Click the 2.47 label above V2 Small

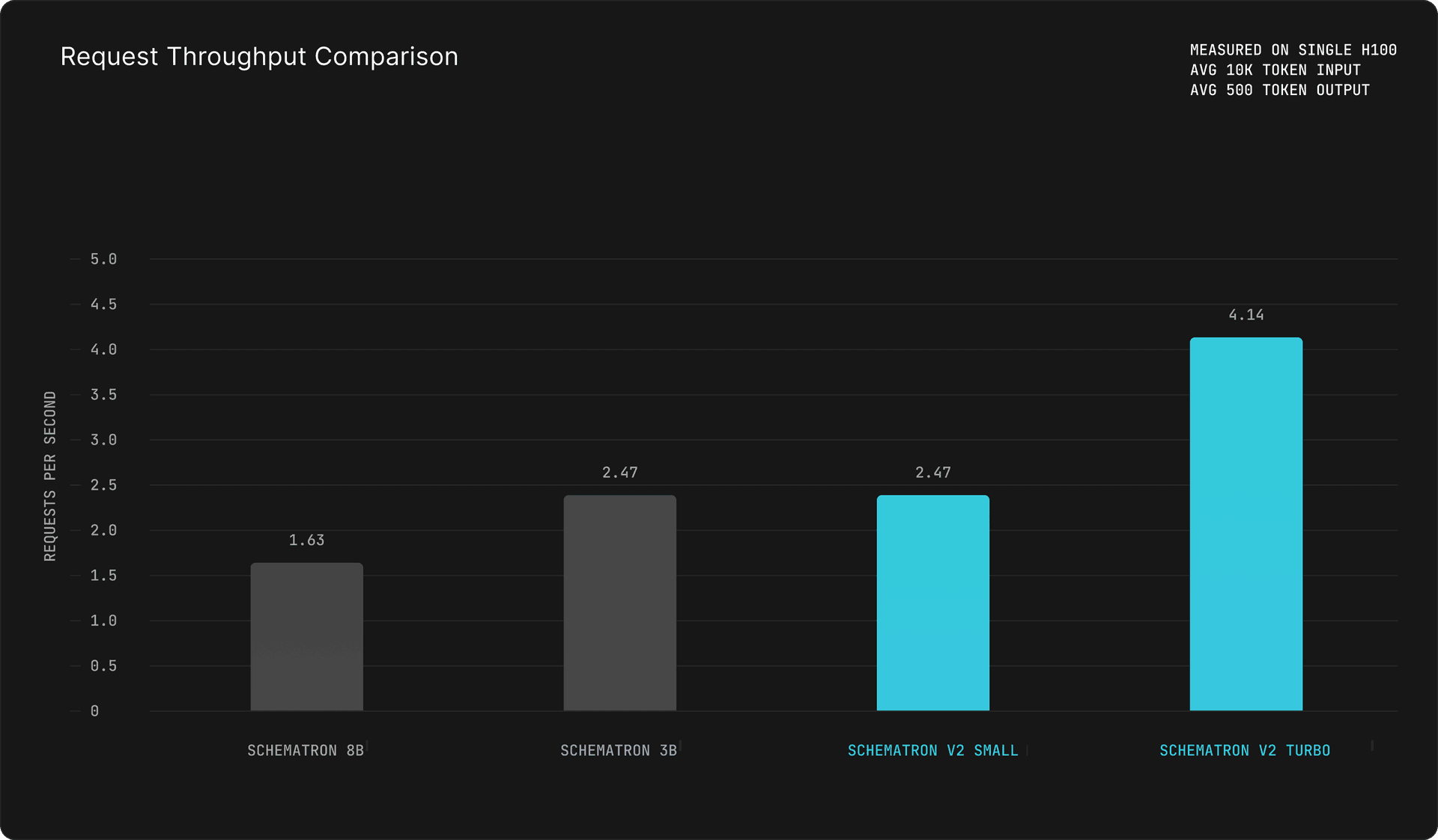click(932, 472)
